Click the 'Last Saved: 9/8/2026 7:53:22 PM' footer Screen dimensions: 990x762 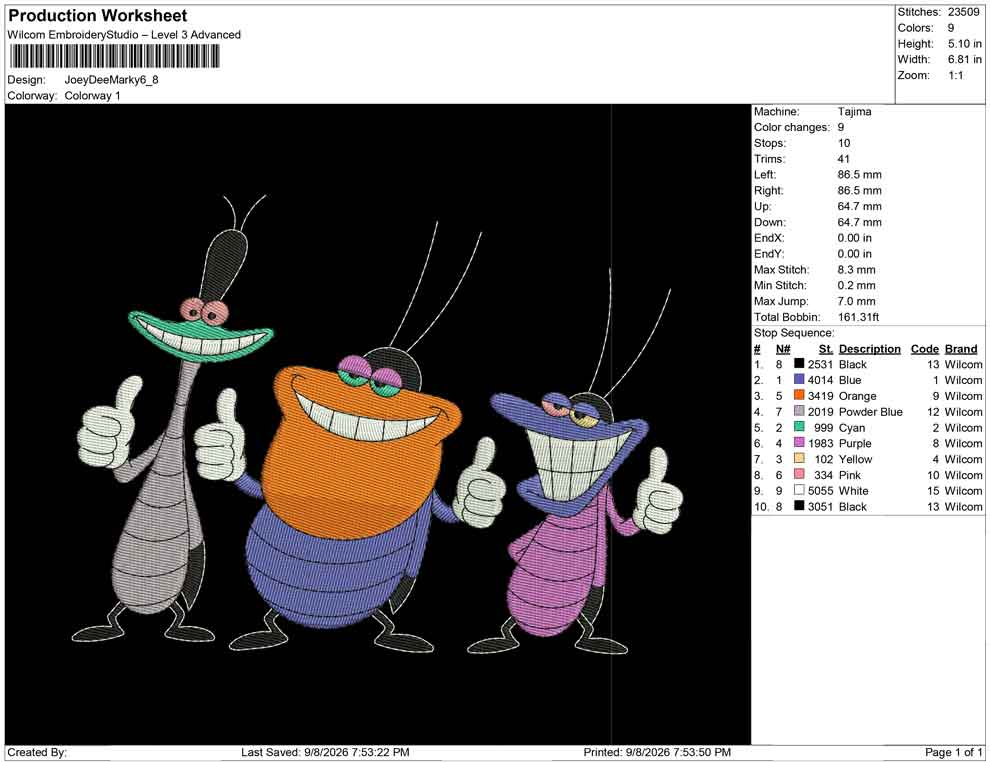pos(325,752)
